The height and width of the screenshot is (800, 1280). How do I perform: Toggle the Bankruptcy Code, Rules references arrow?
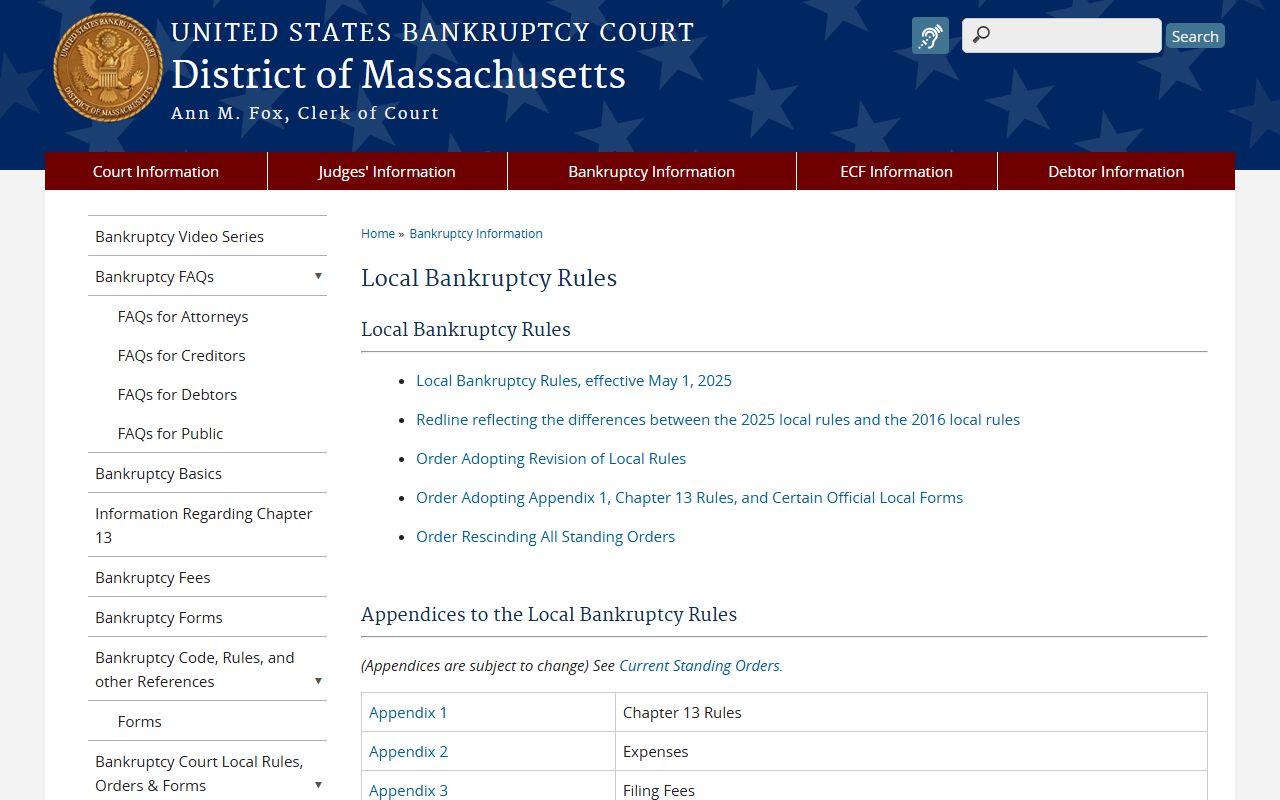coord(318,681)
